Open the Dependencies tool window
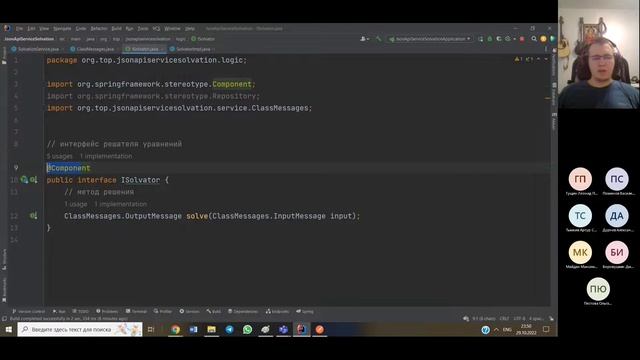Screen dimensions: 640x360 coord(243,311)
